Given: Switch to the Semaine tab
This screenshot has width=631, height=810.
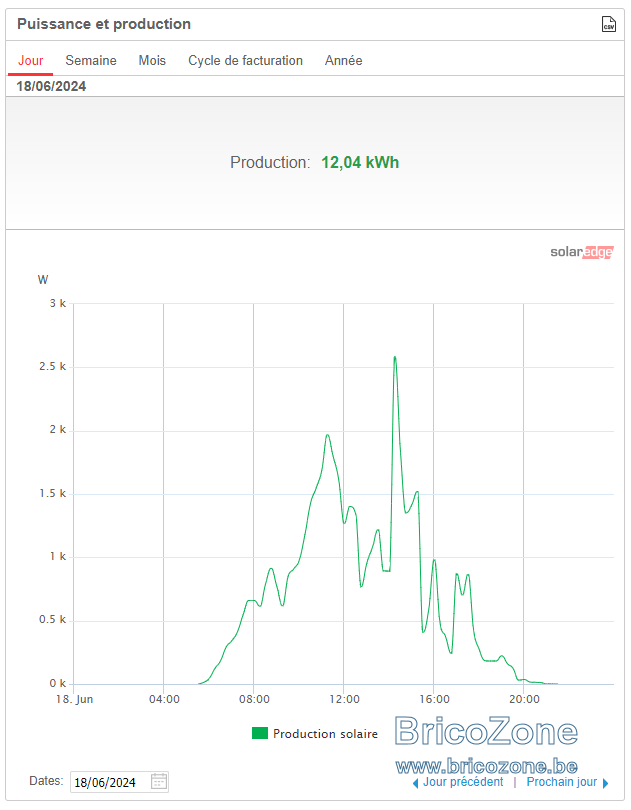Looking at the screenshot, I should (x=91, y=60).
